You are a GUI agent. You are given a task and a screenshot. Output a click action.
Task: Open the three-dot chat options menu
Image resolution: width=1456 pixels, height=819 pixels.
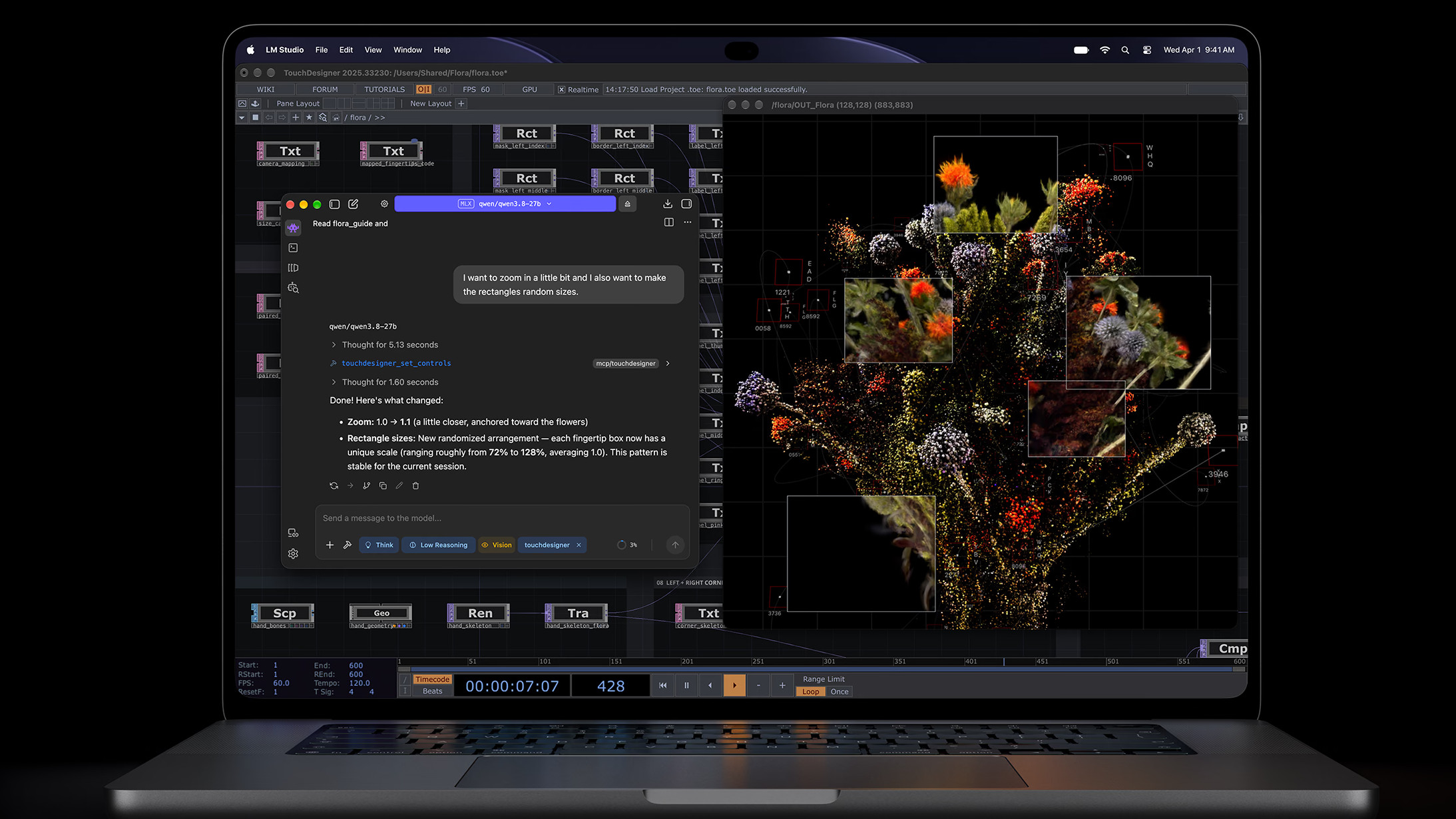[x=688, y=222]
